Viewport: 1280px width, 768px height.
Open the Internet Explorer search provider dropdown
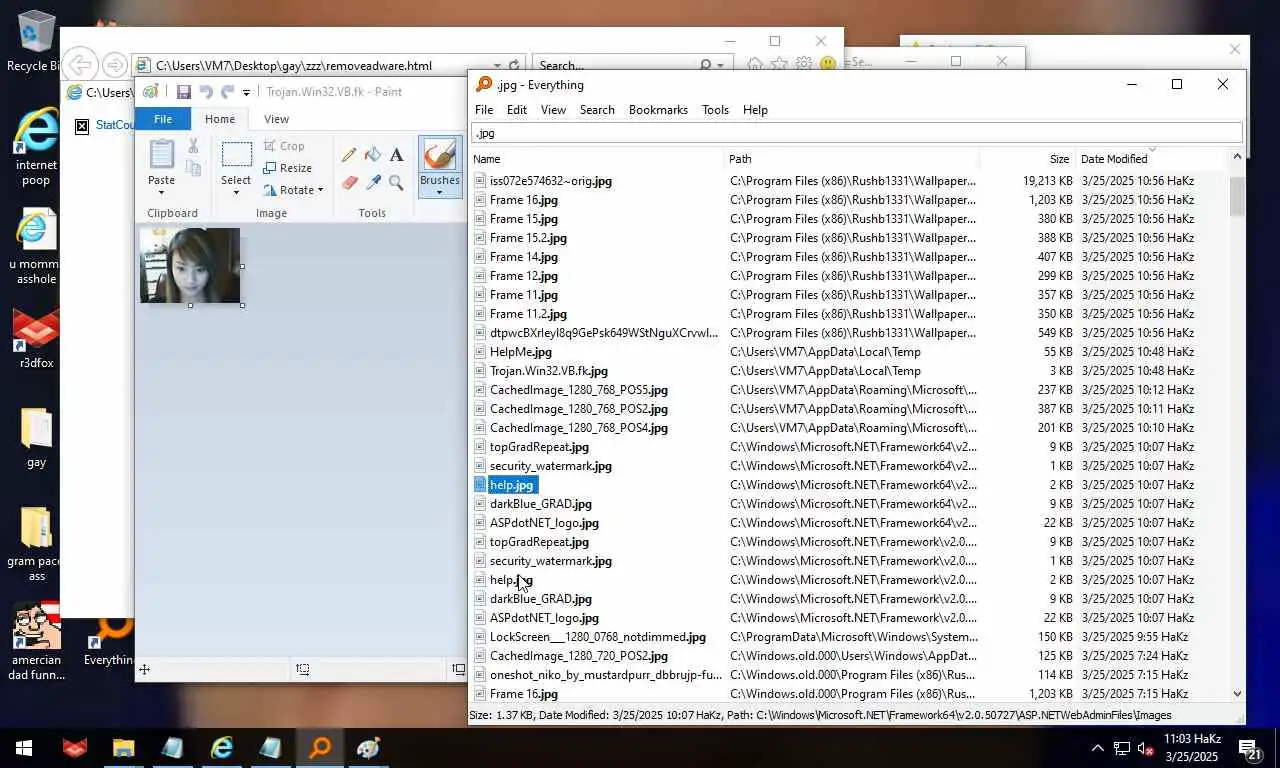[x=719, y=65]
